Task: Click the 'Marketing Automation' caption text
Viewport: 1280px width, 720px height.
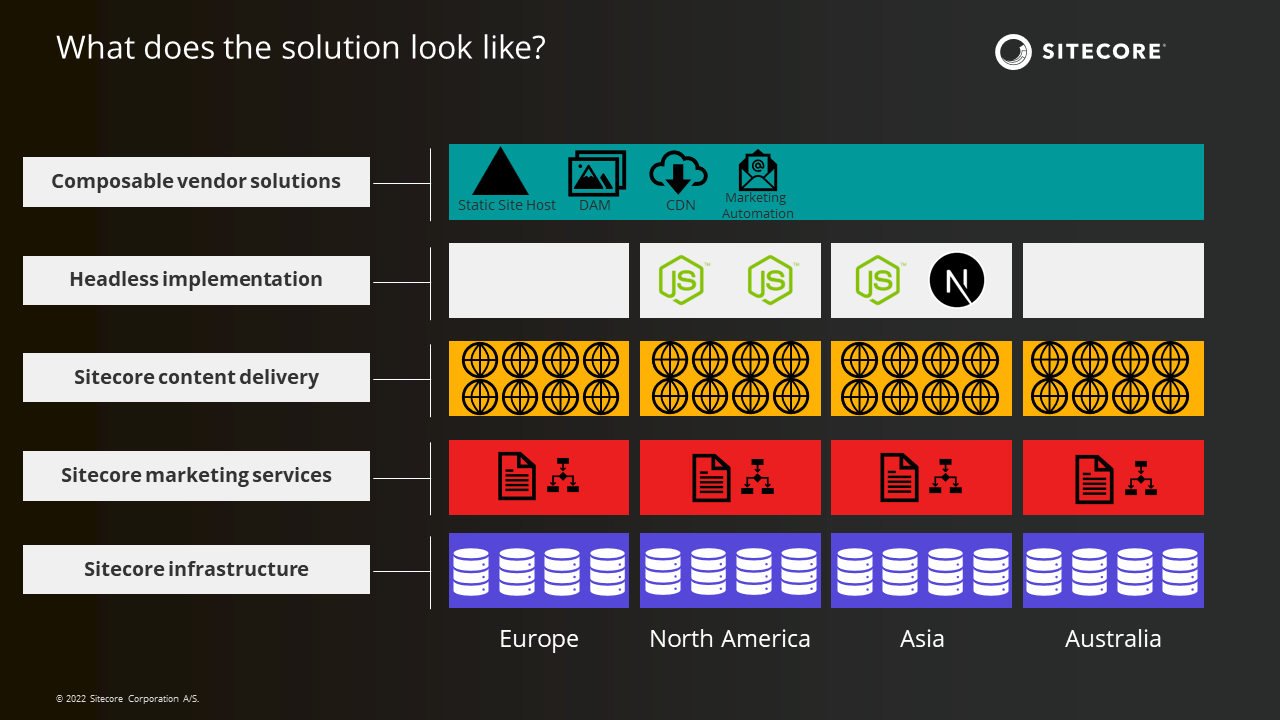Action: (x=757, y=206)
